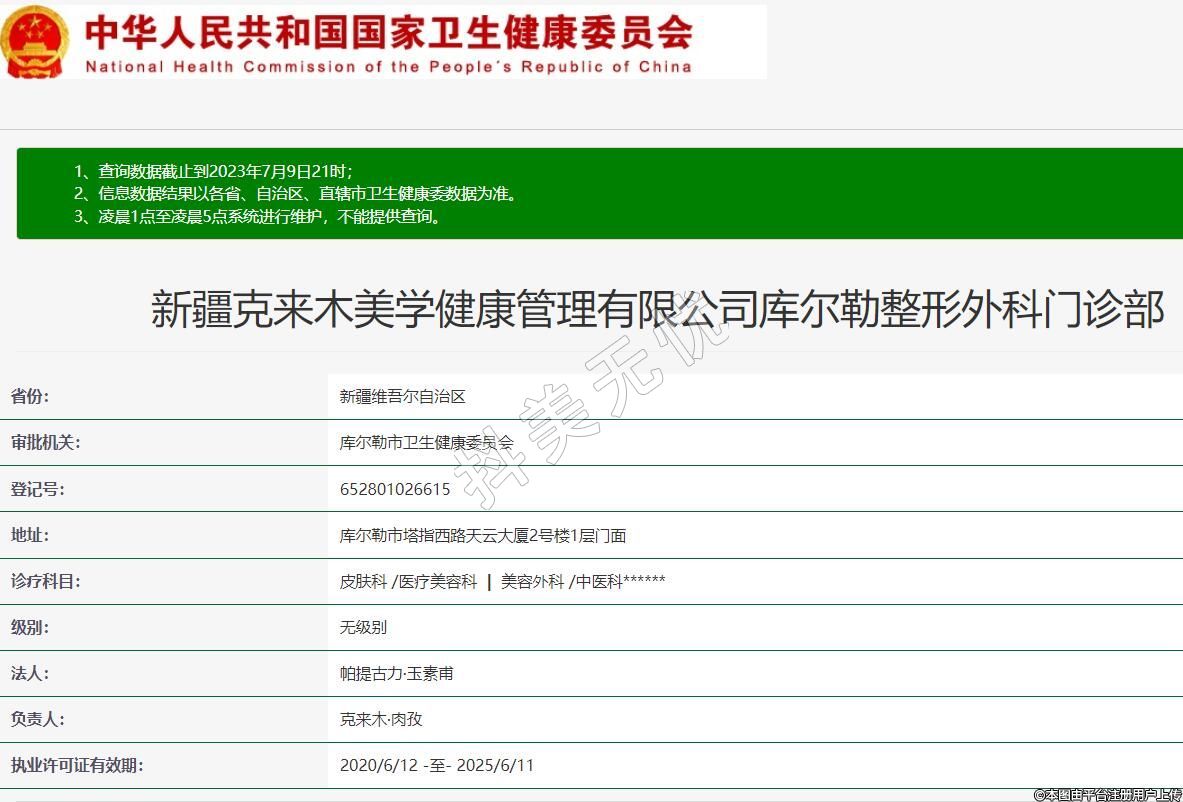Image resolution: width=1183 pixels, height=802 pixels.
Task: Click the clinic name heading 新疆克来木美学健康管理有限公司
Action: click(x=657, y=309)
